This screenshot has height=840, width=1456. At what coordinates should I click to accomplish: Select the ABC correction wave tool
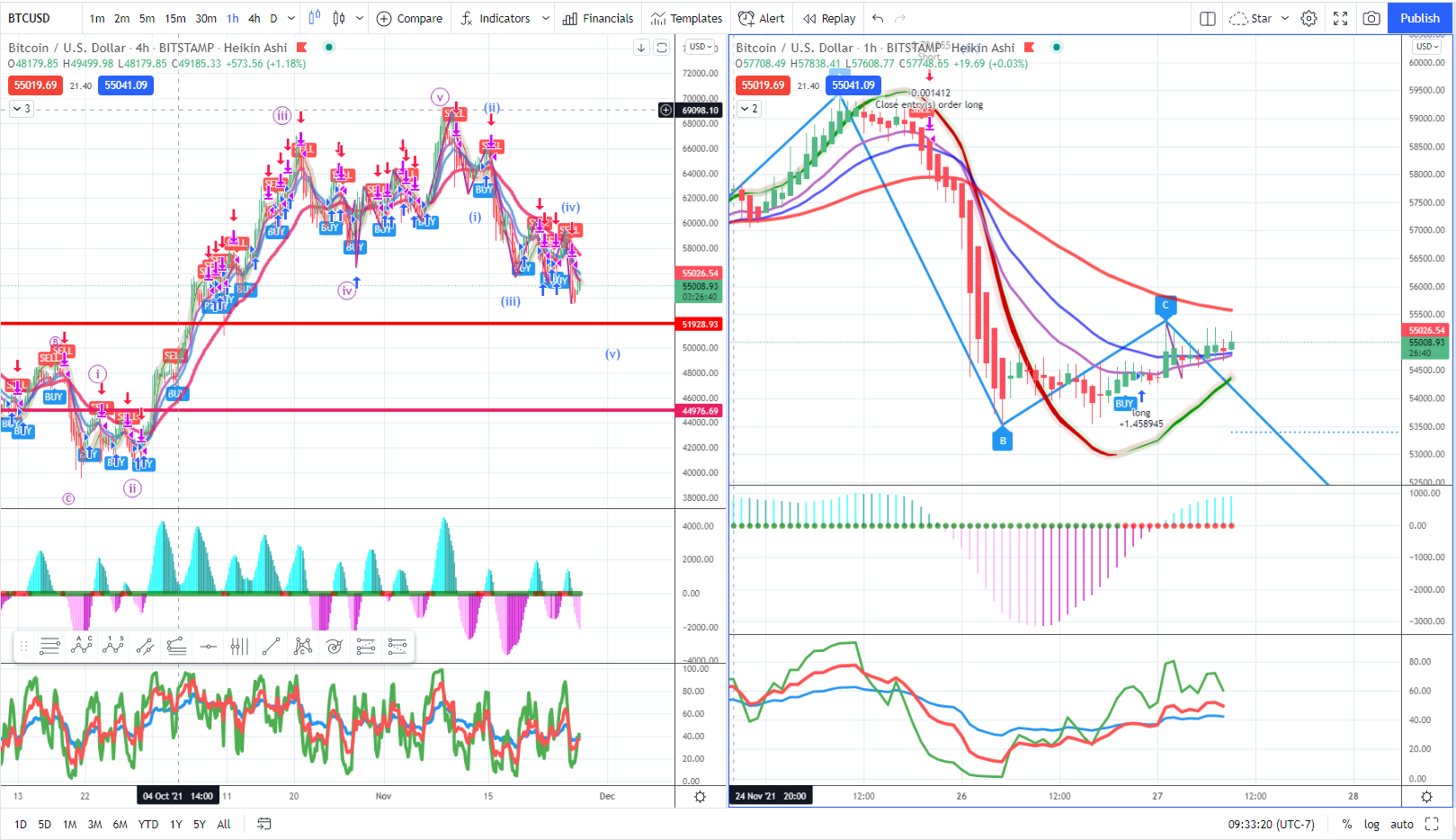[82, 646]
